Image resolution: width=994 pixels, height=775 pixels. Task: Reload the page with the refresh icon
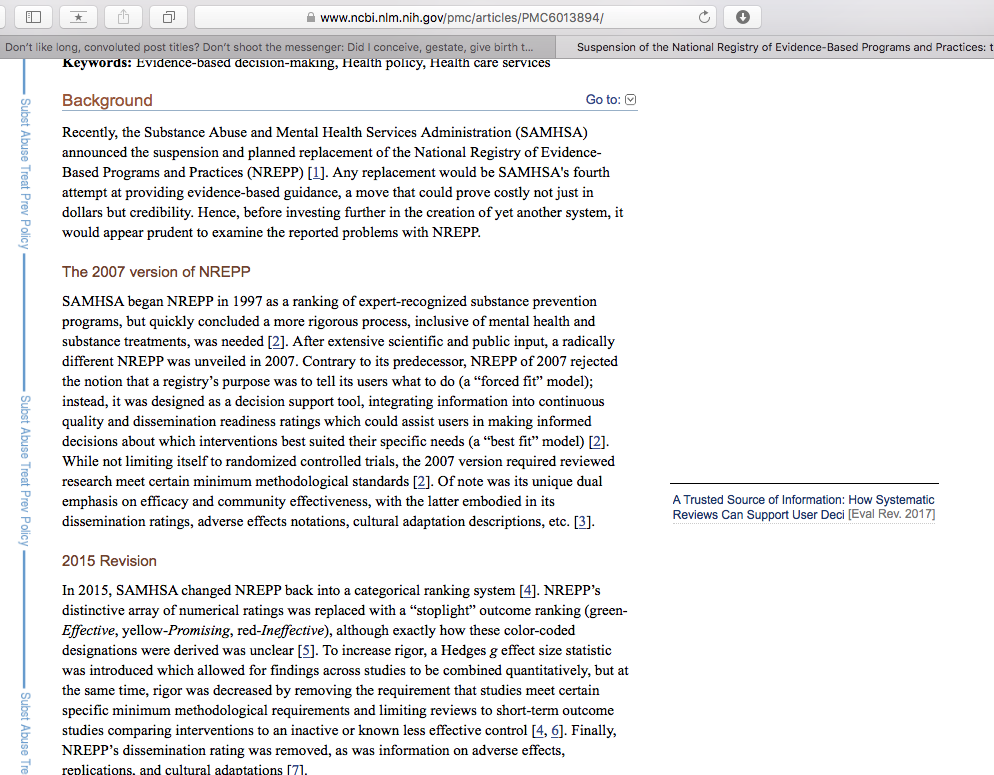tap(705, 17)
